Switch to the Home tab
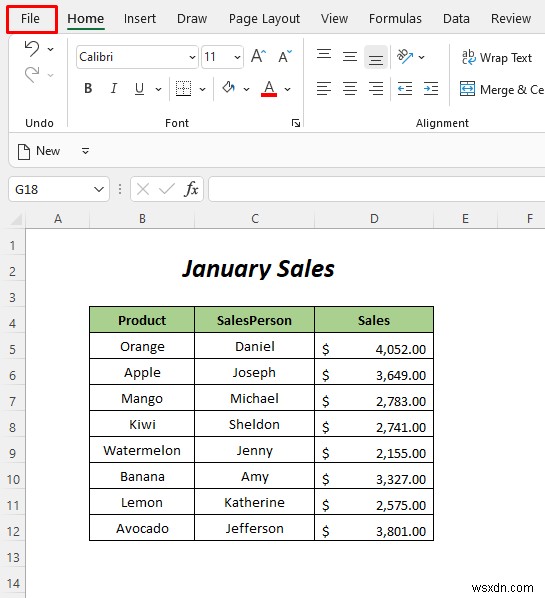Screen dimensions: 545x598 click(x=85, y=18)
